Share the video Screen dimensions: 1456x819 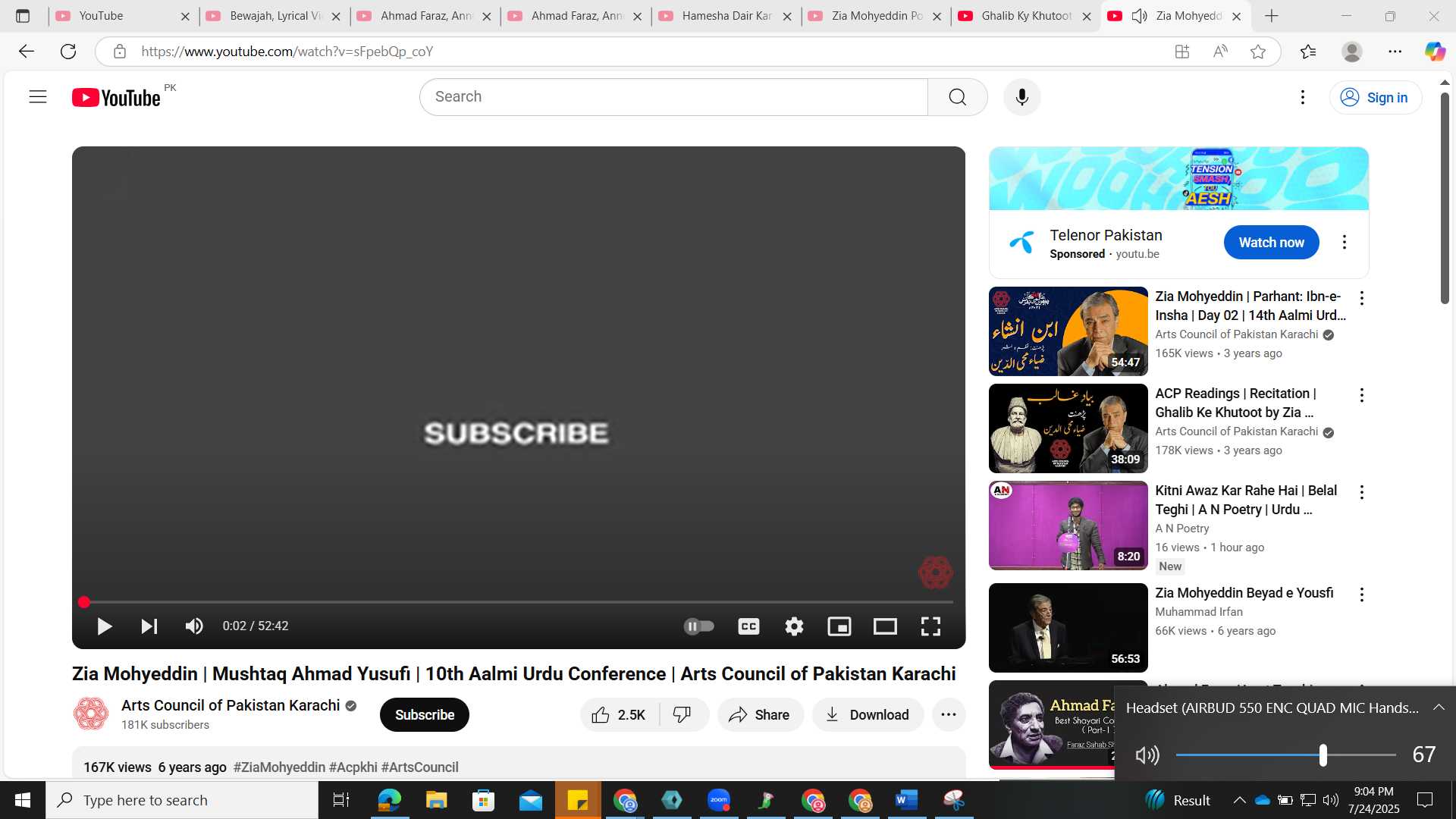click(x=760, y=715)
